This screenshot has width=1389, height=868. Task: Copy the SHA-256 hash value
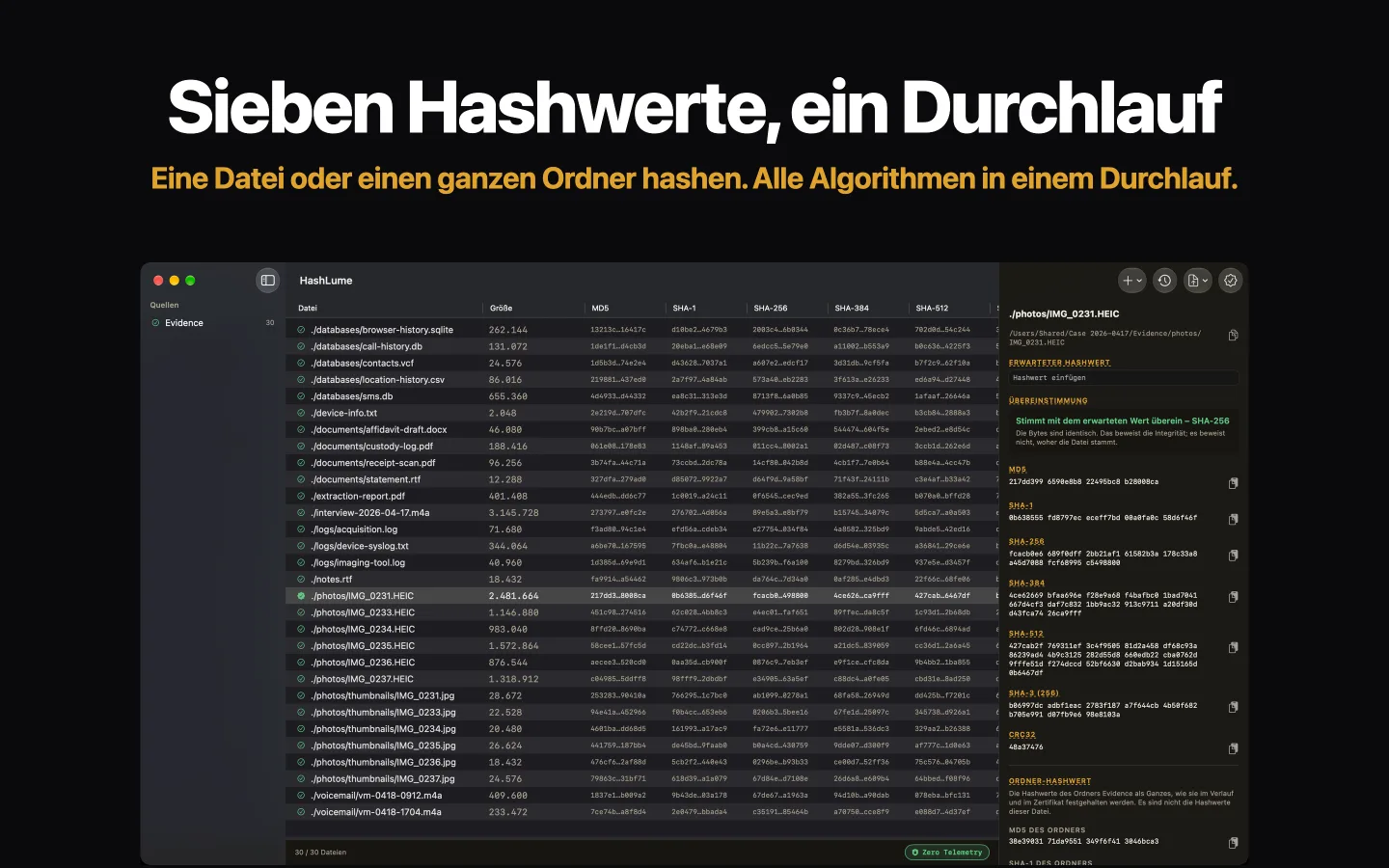[x=1233, y=556]
